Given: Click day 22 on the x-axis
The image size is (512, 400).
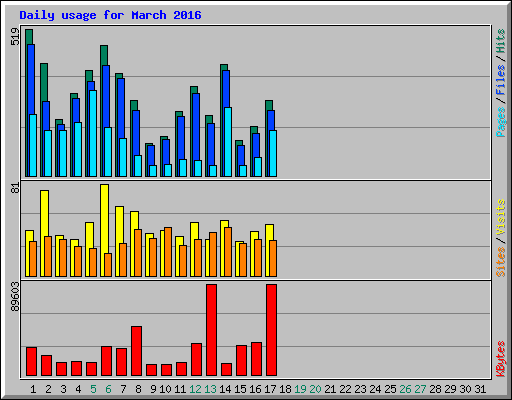Looking at the screenshot, I should pyautogui.click(x=345, y=389).
